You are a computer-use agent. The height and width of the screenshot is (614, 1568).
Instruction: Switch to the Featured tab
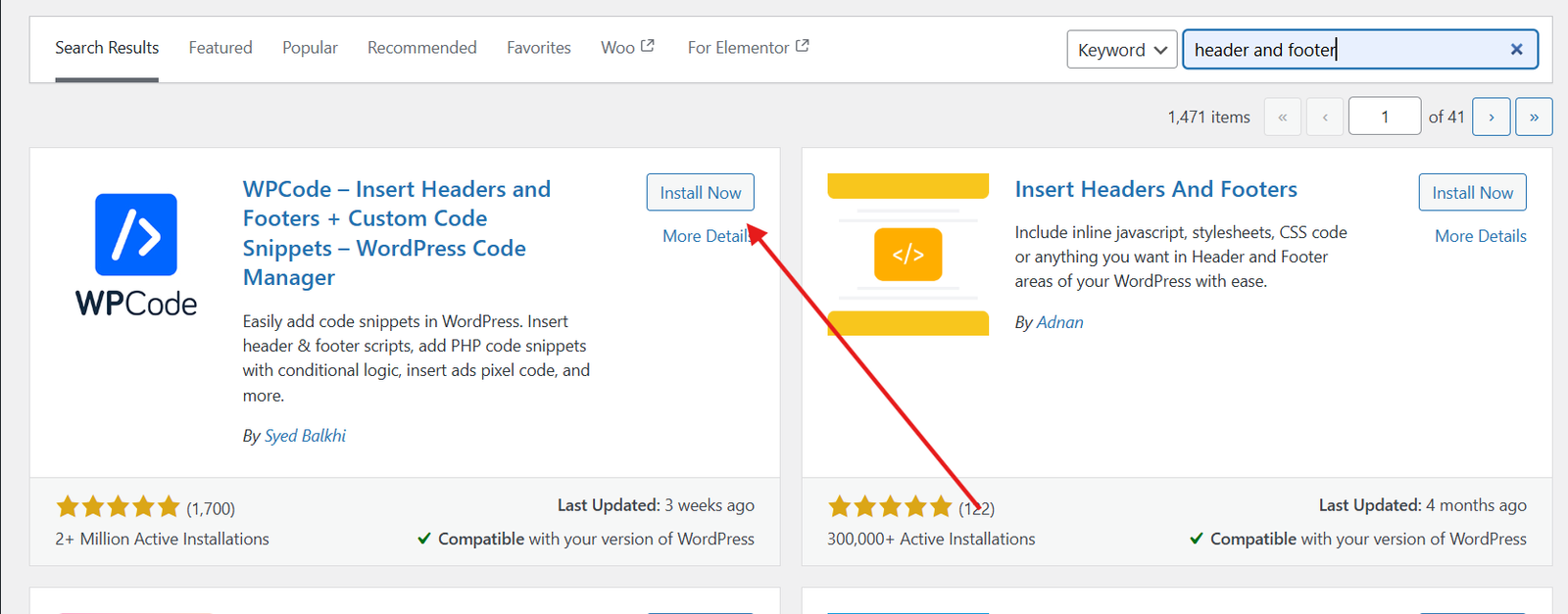[x=220, y=48]
